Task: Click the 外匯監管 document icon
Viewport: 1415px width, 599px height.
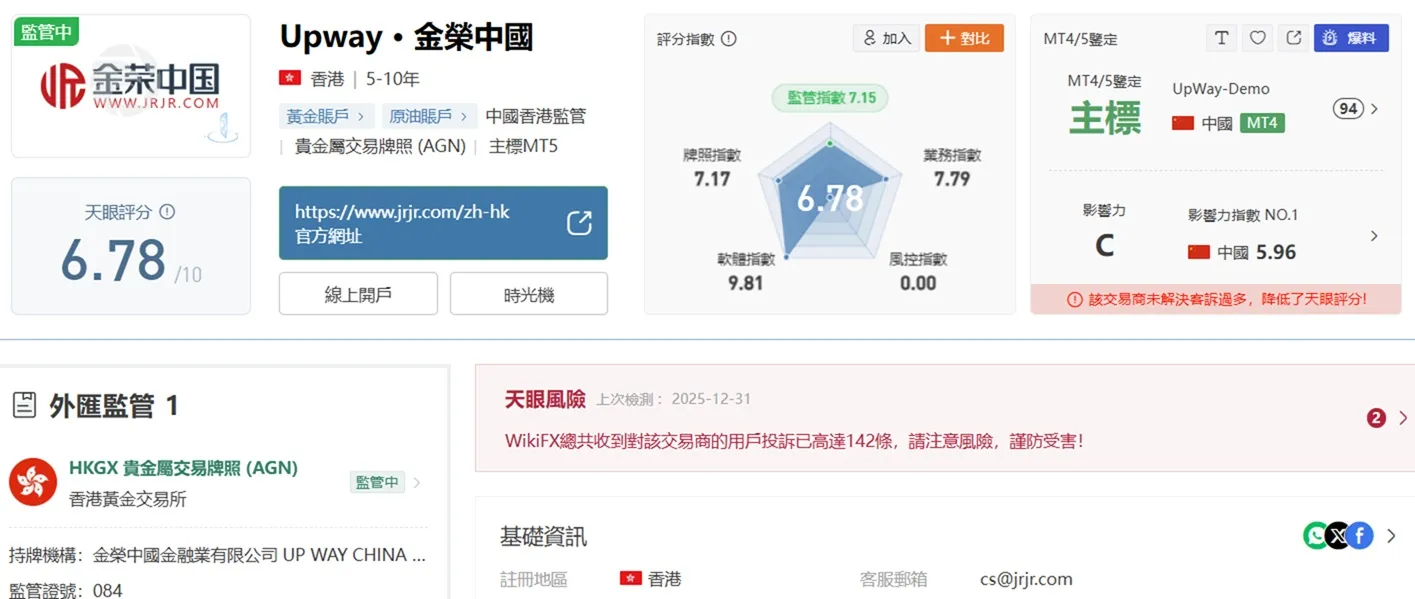Action: 24,405
